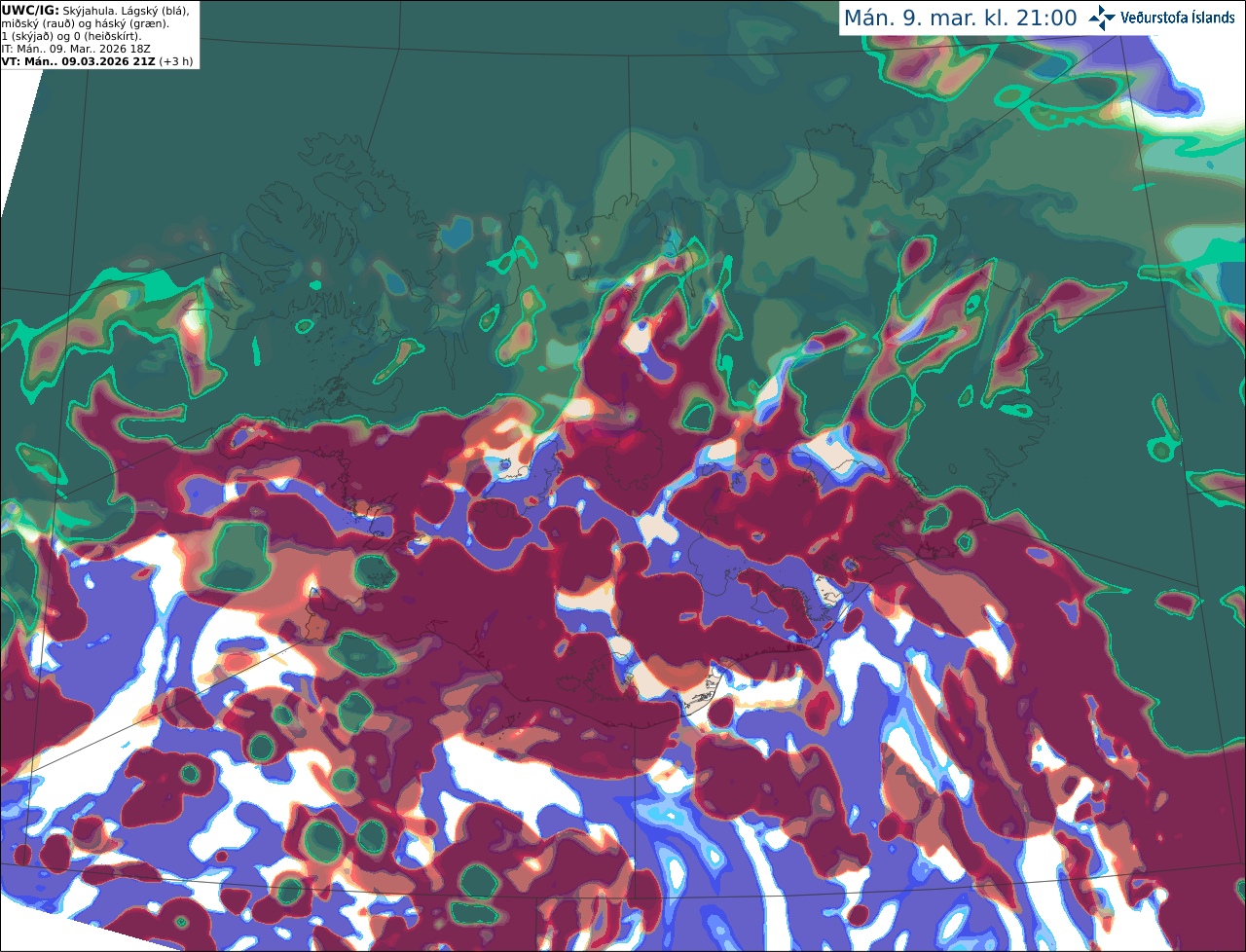
Task: Click 'Skýjahula. Lágský (blá),' legend text
Action: 126,11
